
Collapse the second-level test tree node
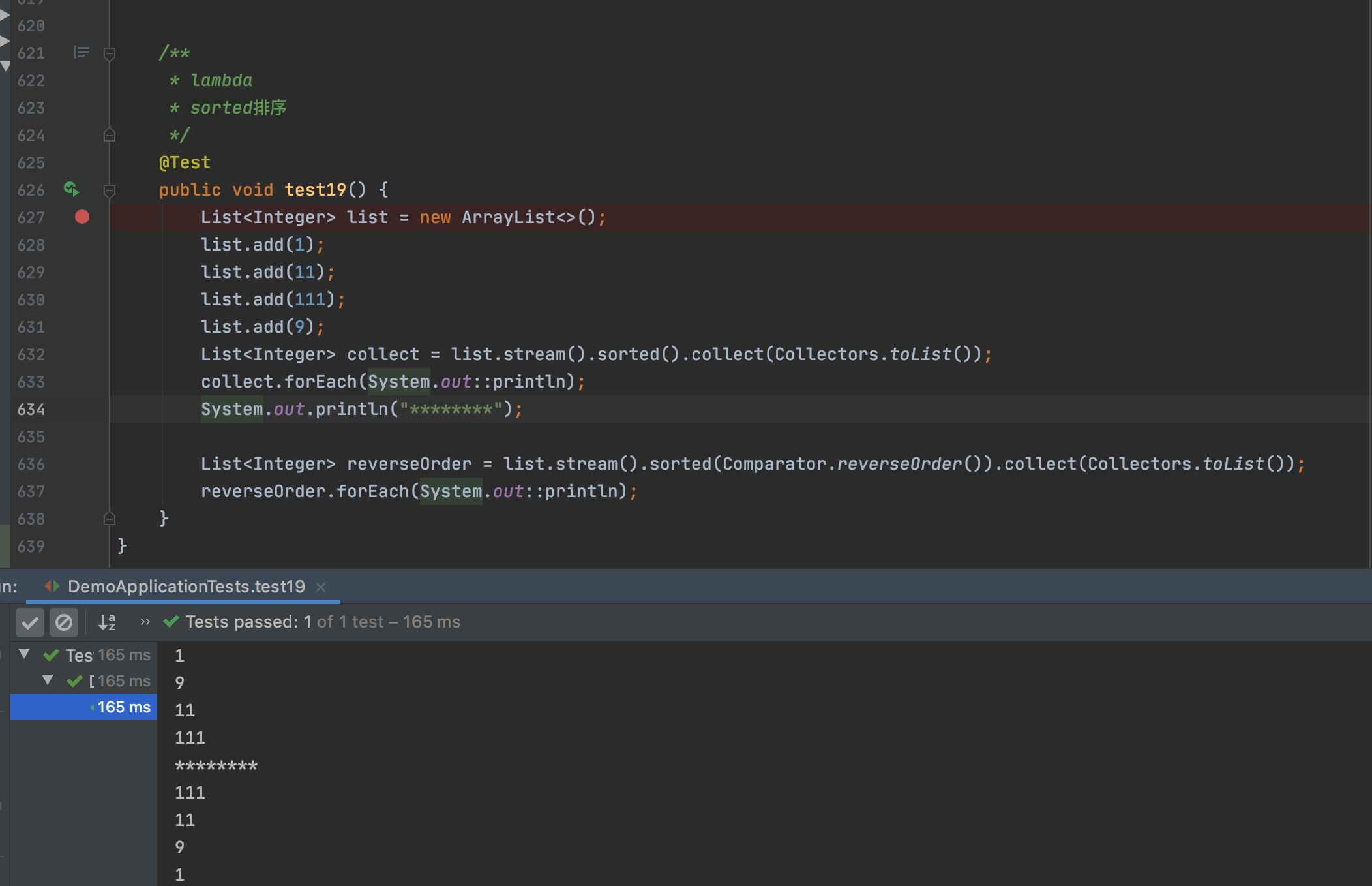coord(48,680)
